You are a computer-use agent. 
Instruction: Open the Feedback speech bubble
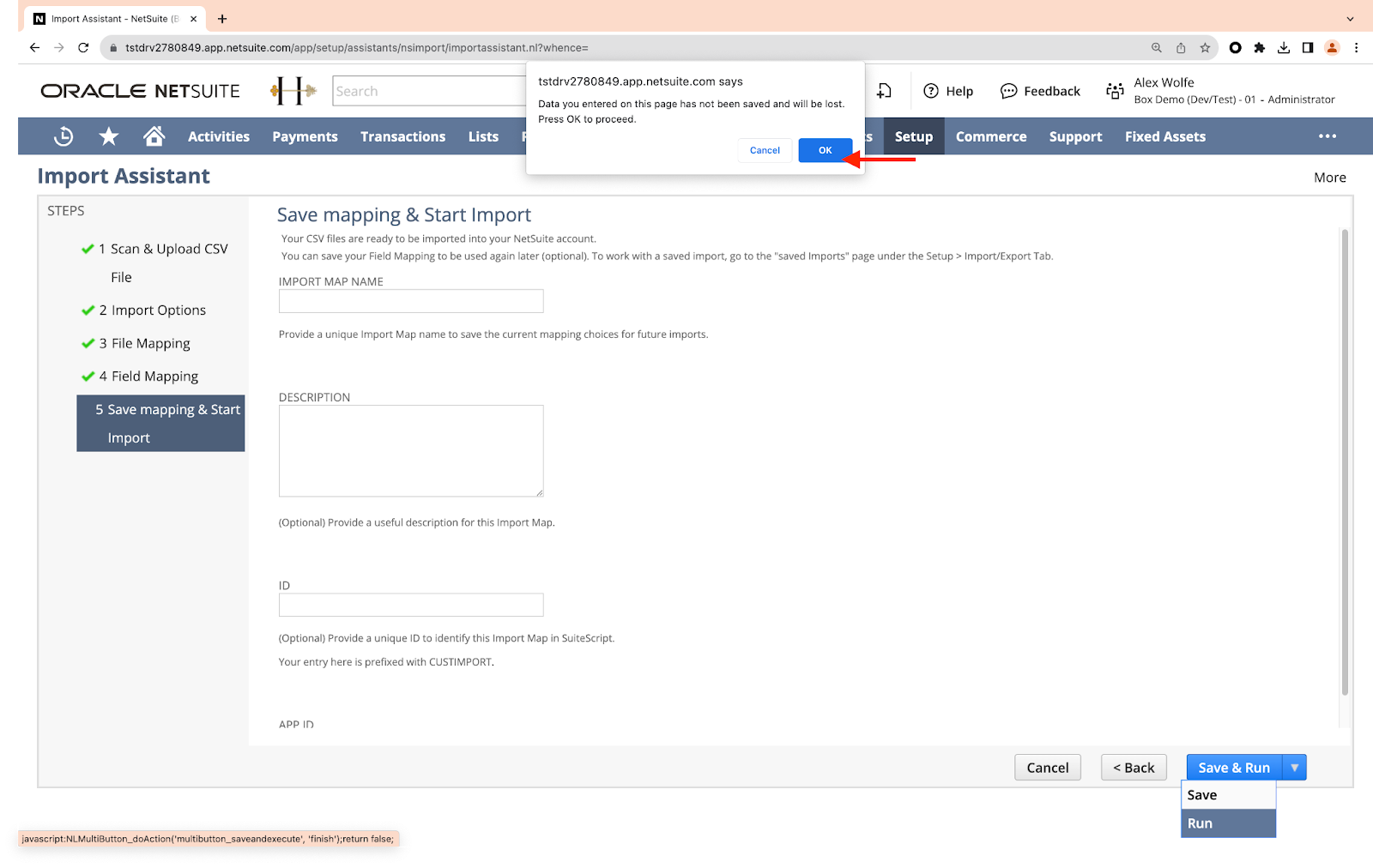(1009, 91)
